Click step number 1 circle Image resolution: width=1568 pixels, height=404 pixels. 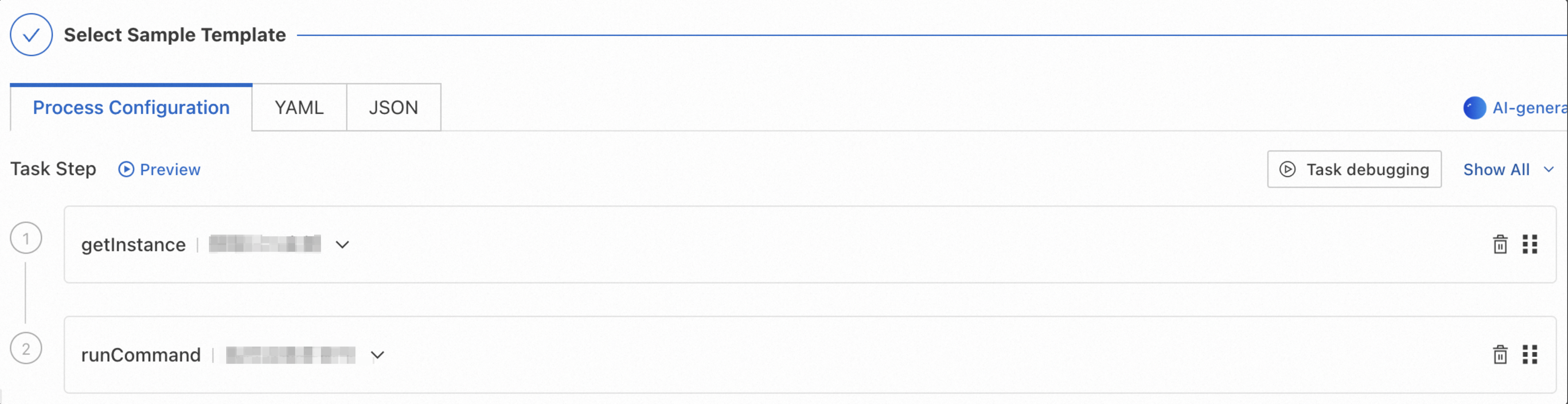(26, 239)
